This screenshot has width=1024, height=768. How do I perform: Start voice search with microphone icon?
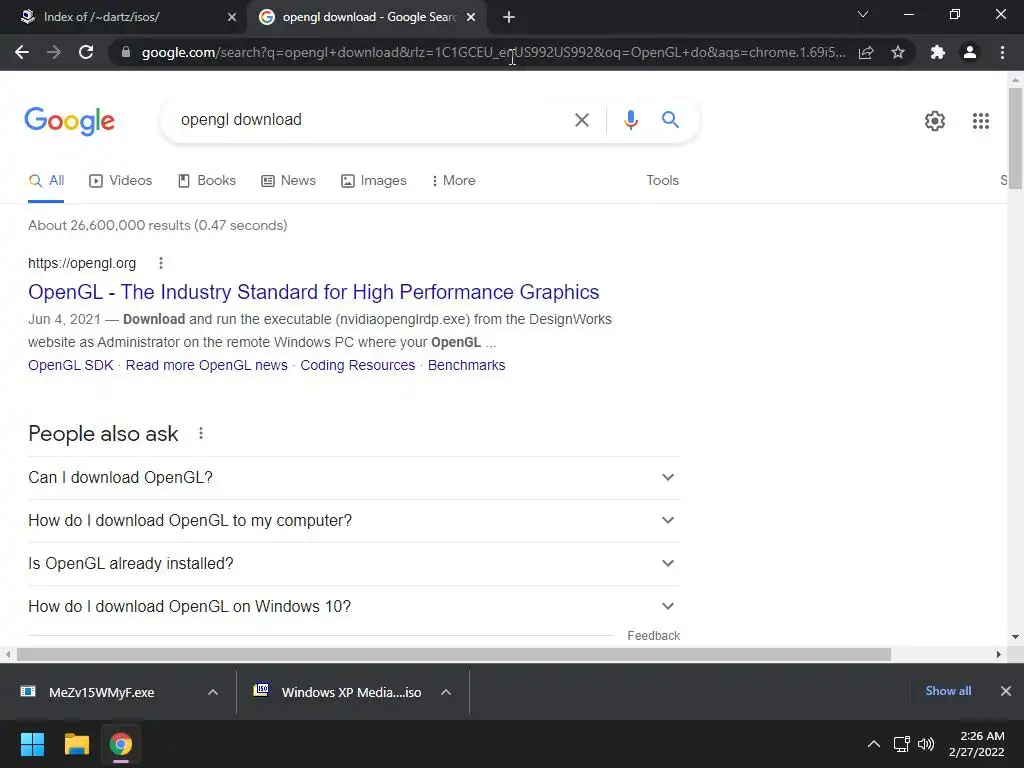630,120
